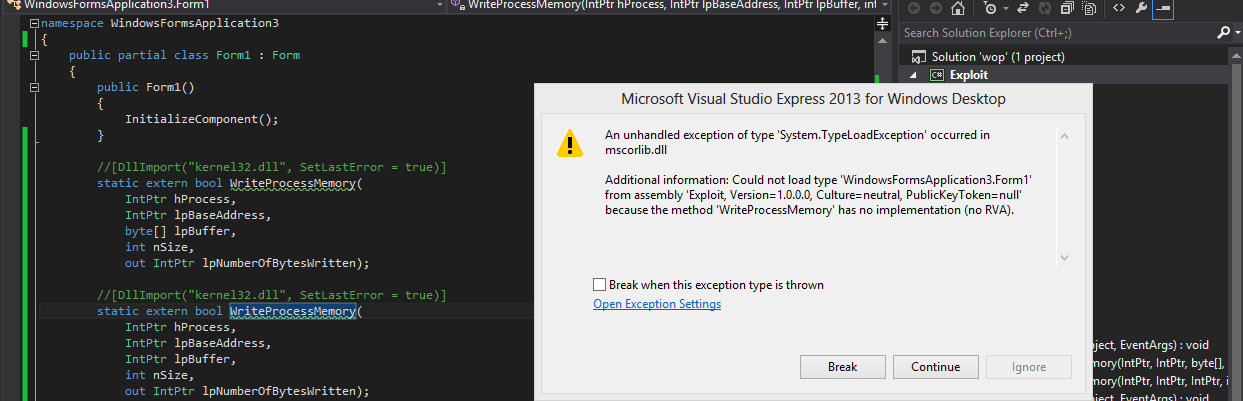Toggle Preview Selected Items button
This screenshot has width=1243, height=401.
tap(1163, 8)
